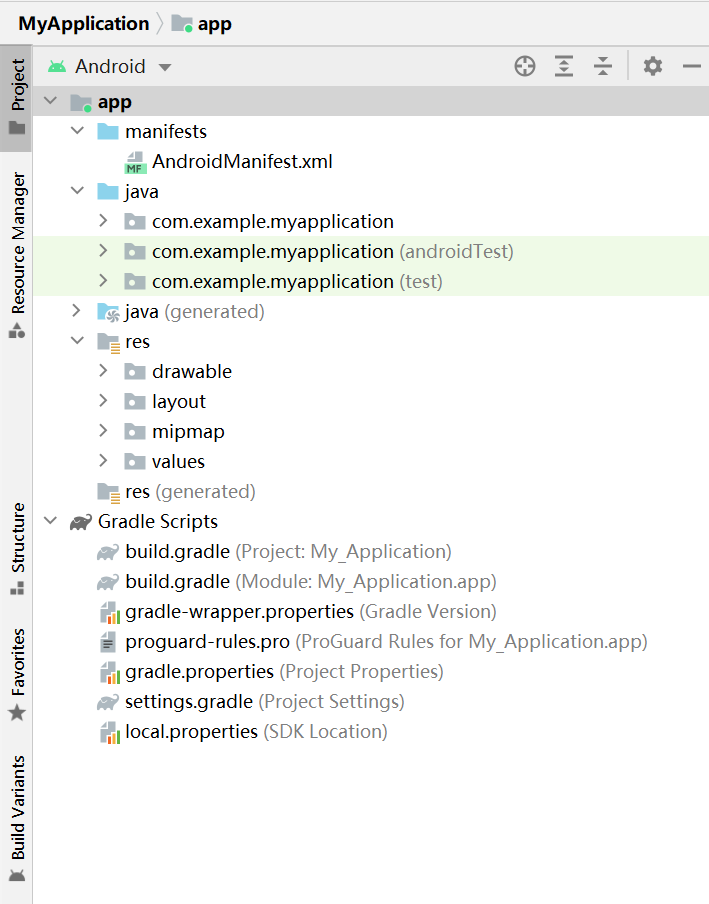
Task: Click the app folder icon in tree
Action: point(81,103)
